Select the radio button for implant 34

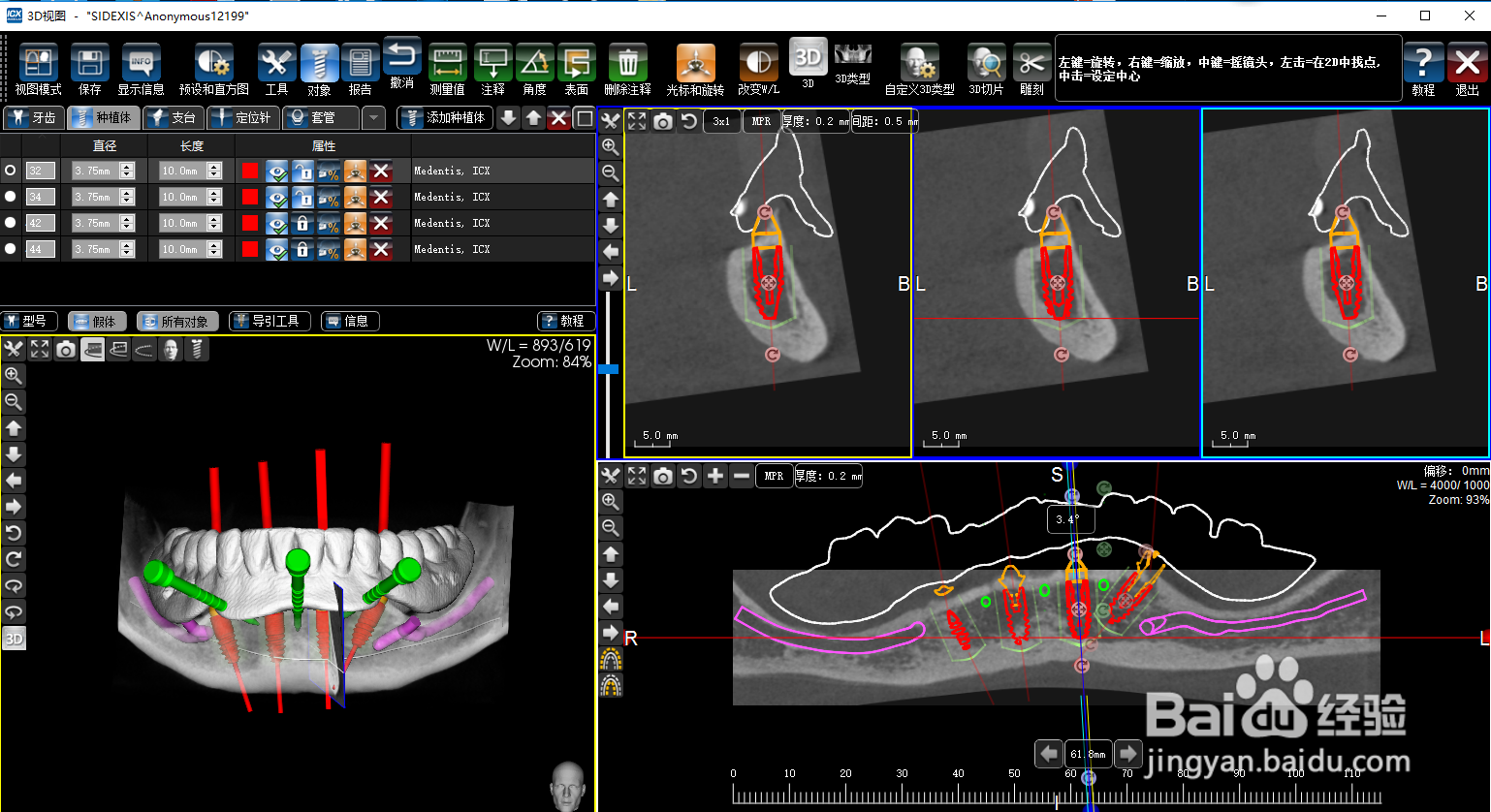(x=11, y=197)
